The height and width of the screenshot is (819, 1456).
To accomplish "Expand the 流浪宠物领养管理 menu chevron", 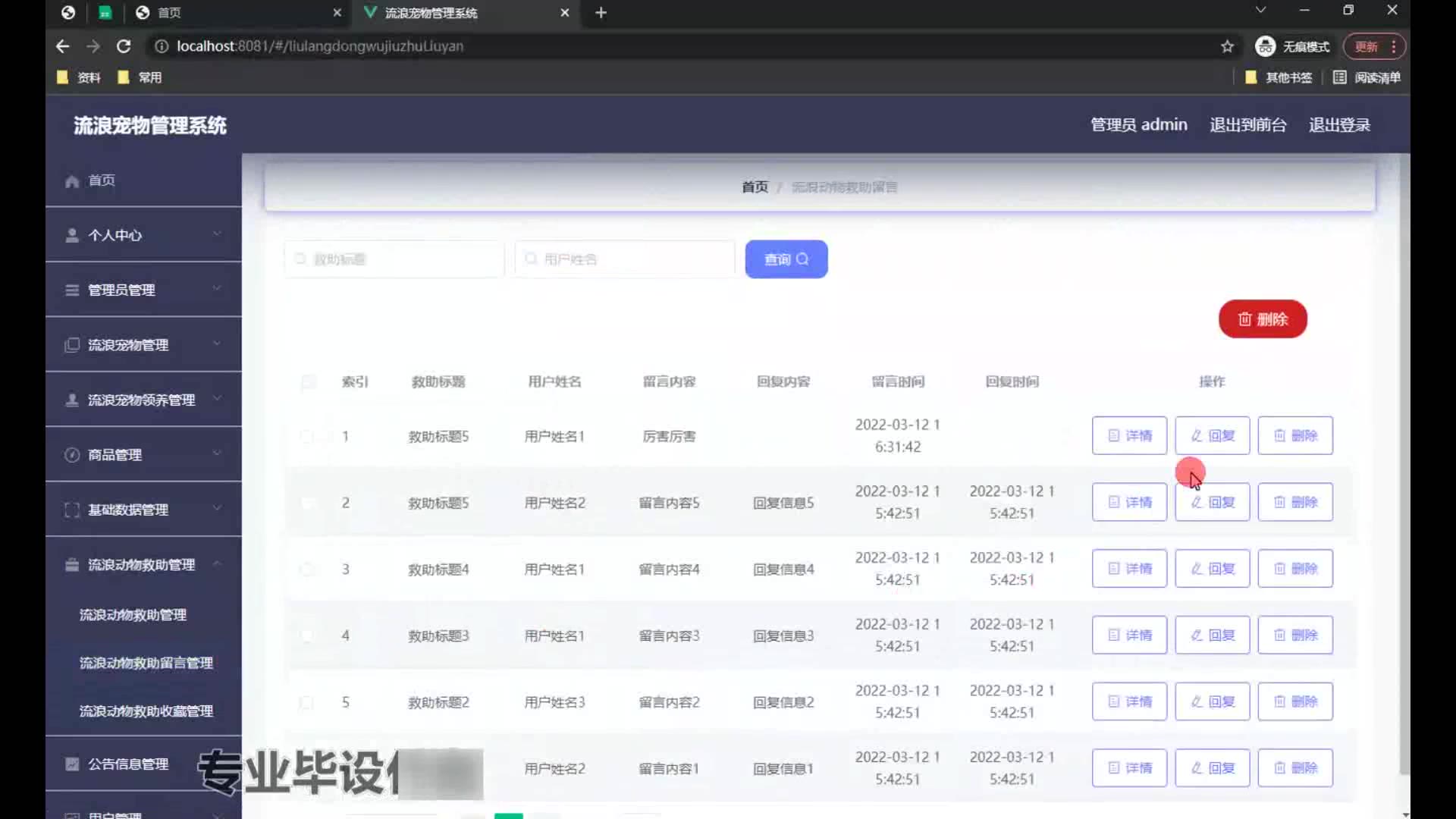I will click(217, 399).
